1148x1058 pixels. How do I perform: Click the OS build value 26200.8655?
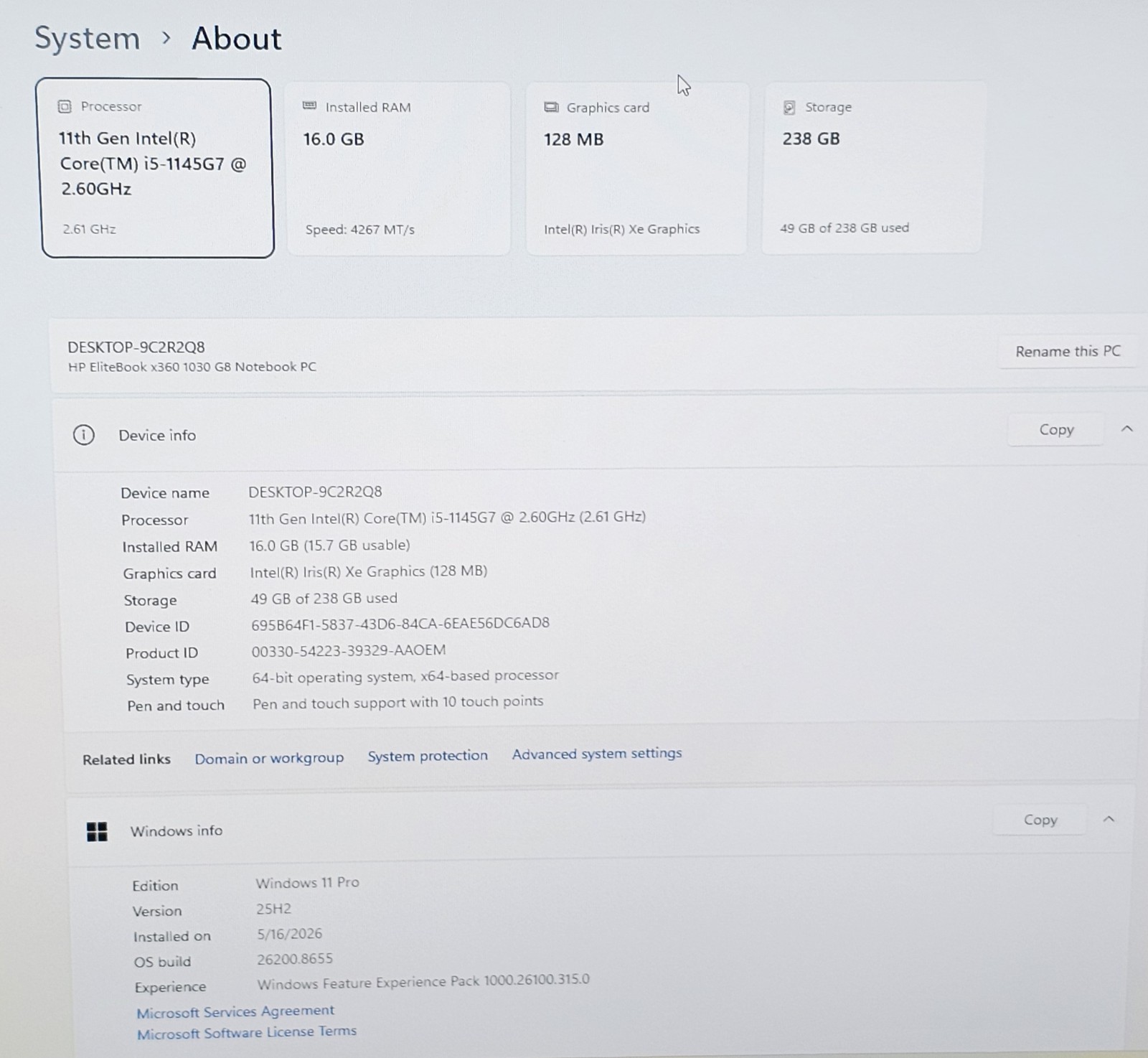(x=295, y=959)
